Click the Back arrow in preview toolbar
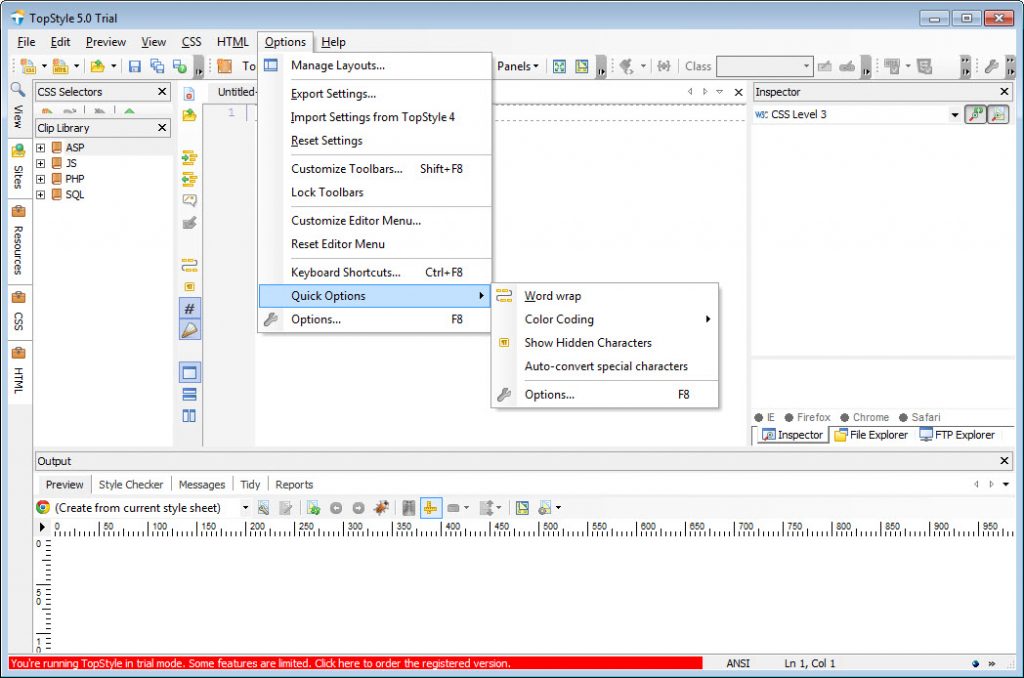 (x=336, y=508)
